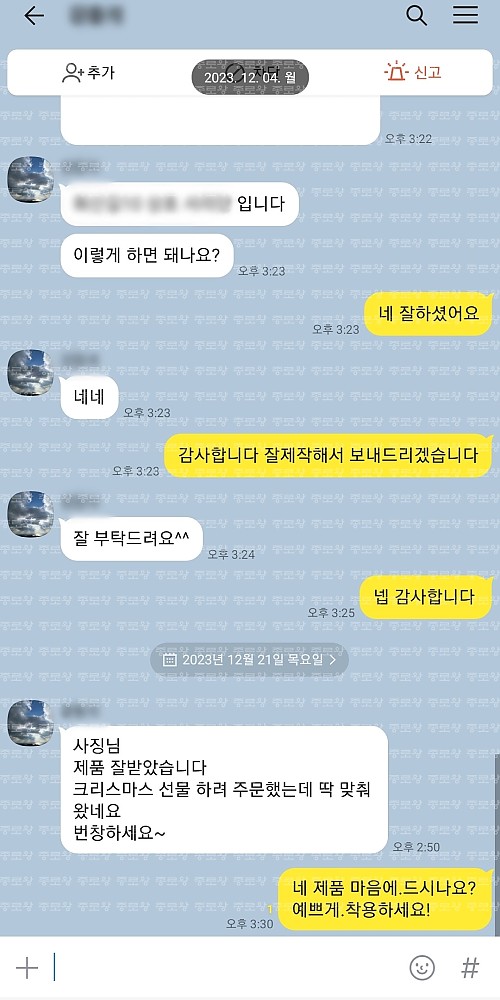
Task: Tap the back arrow icon
Action: (x=34, y=17)
